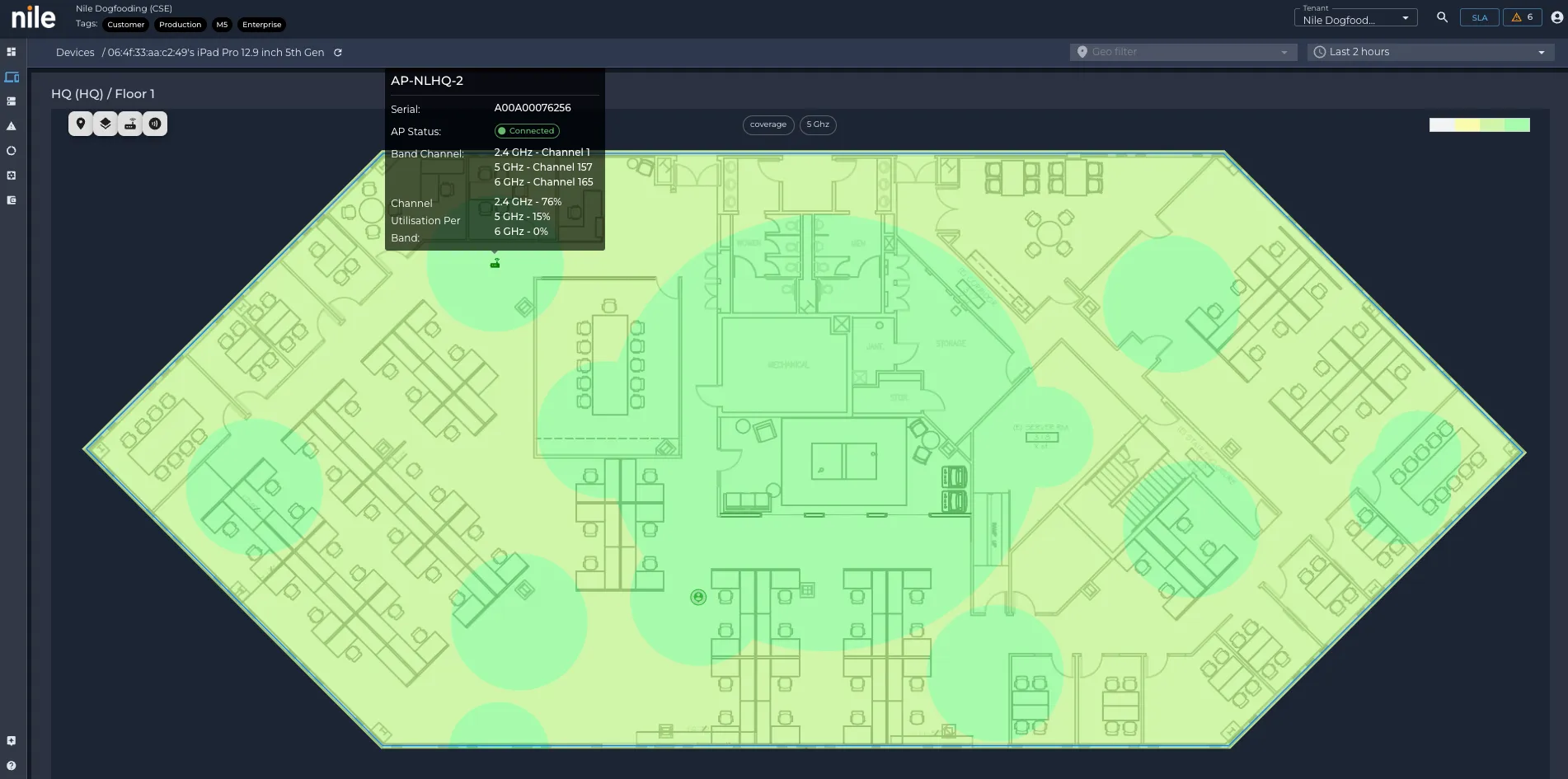This screenshot has width=1568, height=779.
Task: Open the bottom sidebar gear icon above help
Action: pos(12,741)
